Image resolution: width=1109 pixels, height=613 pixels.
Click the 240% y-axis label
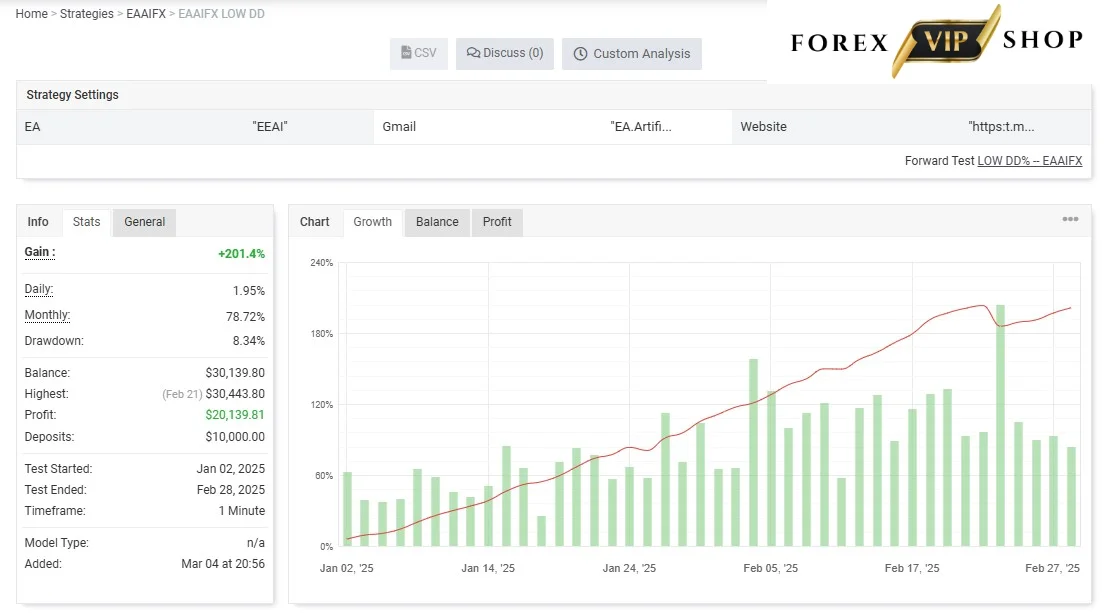coord(322,263)
